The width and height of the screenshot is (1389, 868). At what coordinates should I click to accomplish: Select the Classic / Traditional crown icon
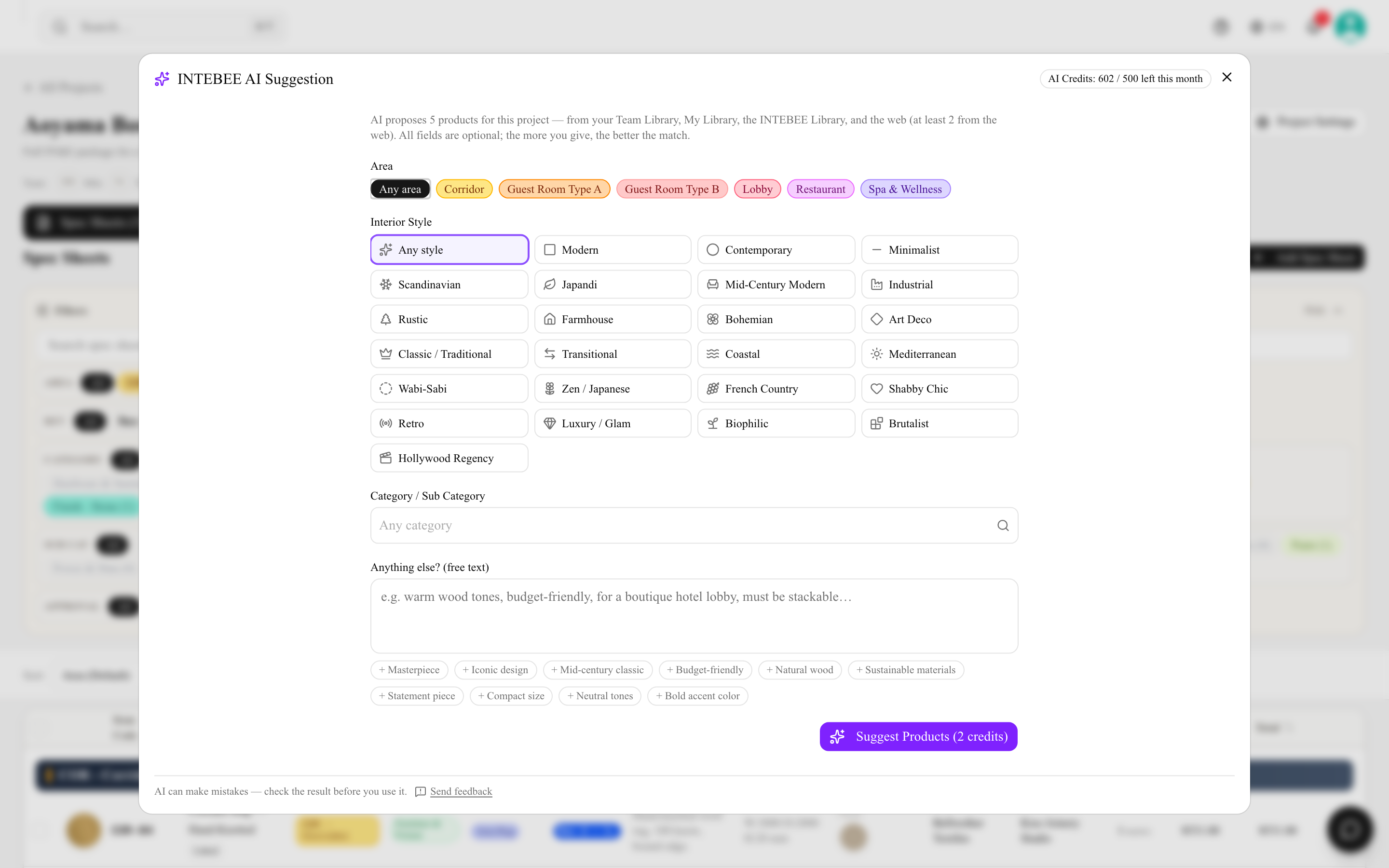click(386, 354)
